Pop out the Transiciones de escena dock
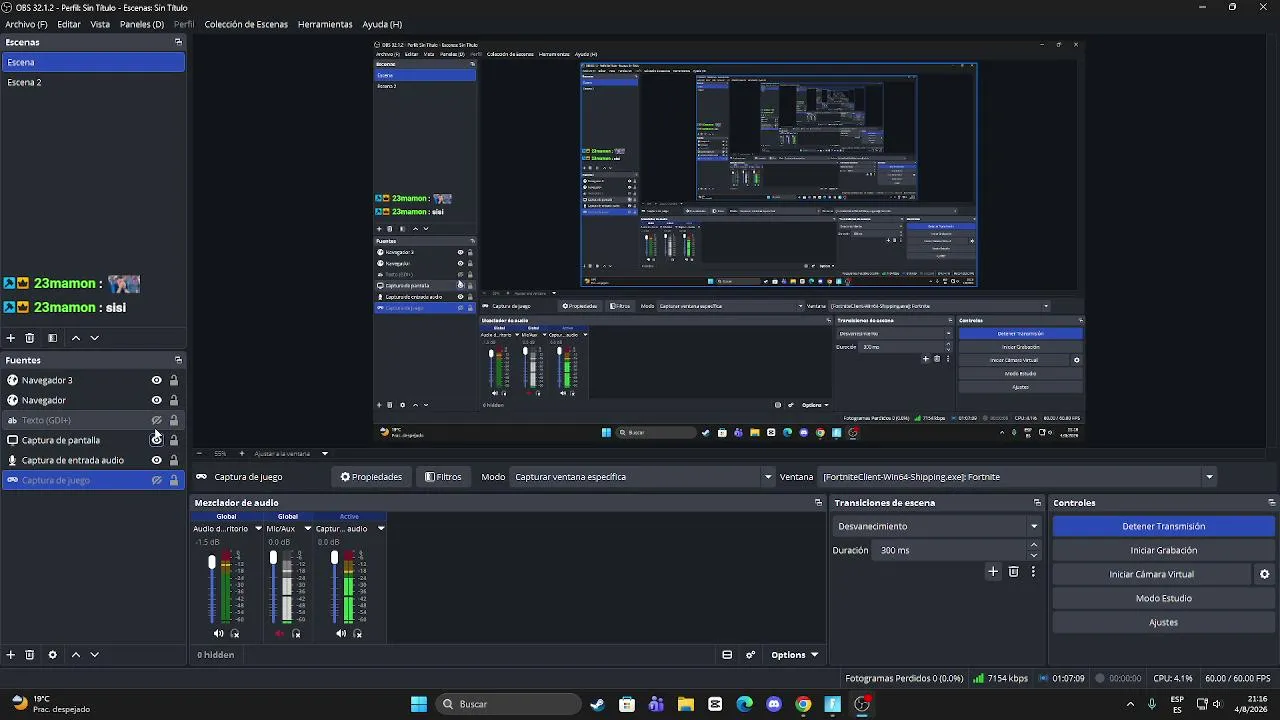 [1037, 503]
